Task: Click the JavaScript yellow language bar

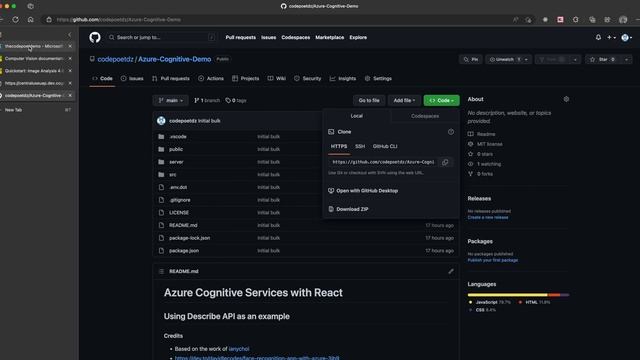Action: click(x=507, y=295)
